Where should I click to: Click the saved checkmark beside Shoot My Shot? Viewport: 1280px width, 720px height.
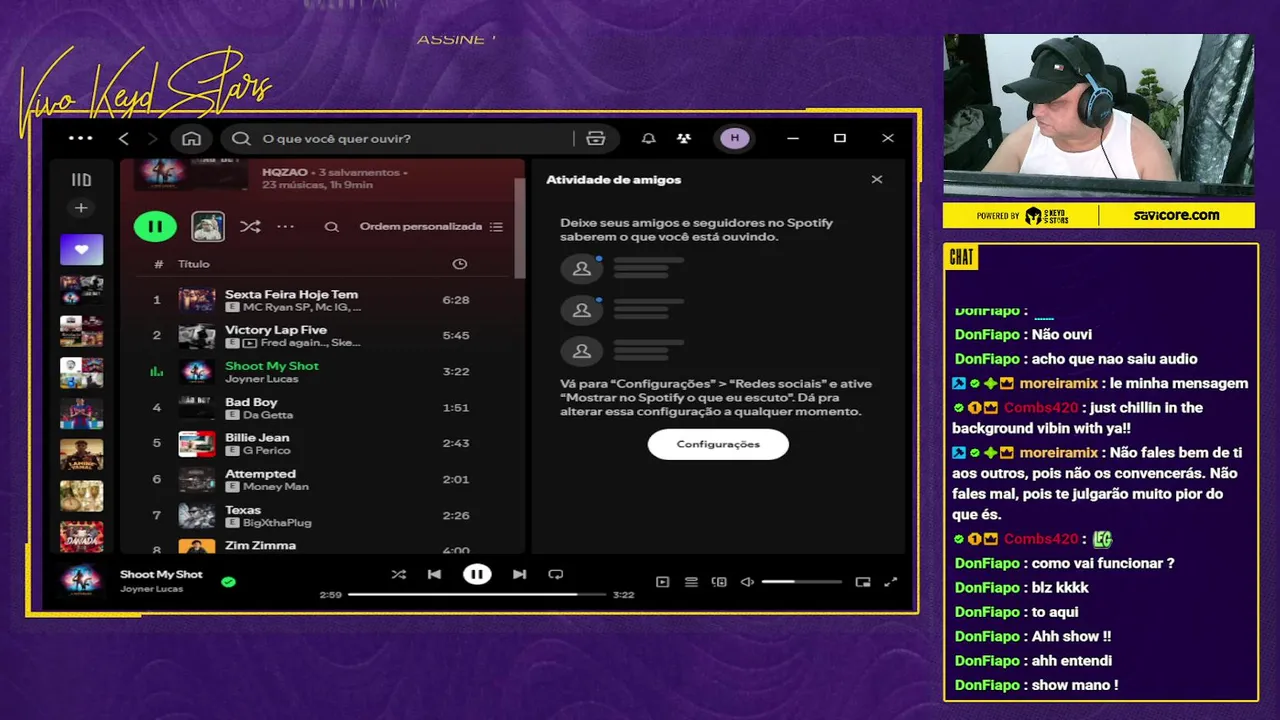pos(228,581)
